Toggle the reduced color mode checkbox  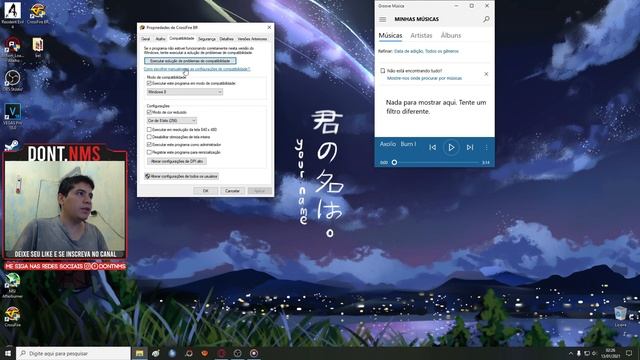149,112
